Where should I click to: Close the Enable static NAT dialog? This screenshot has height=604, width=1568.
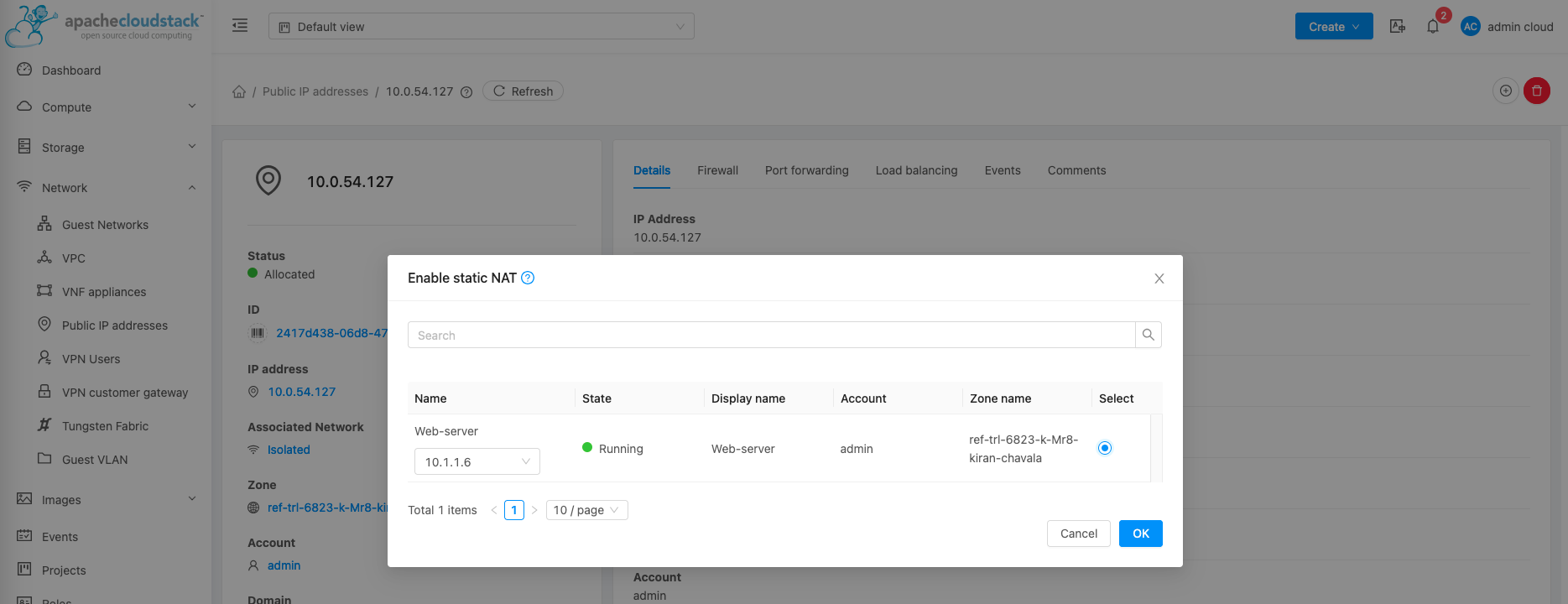(1159, 279)
